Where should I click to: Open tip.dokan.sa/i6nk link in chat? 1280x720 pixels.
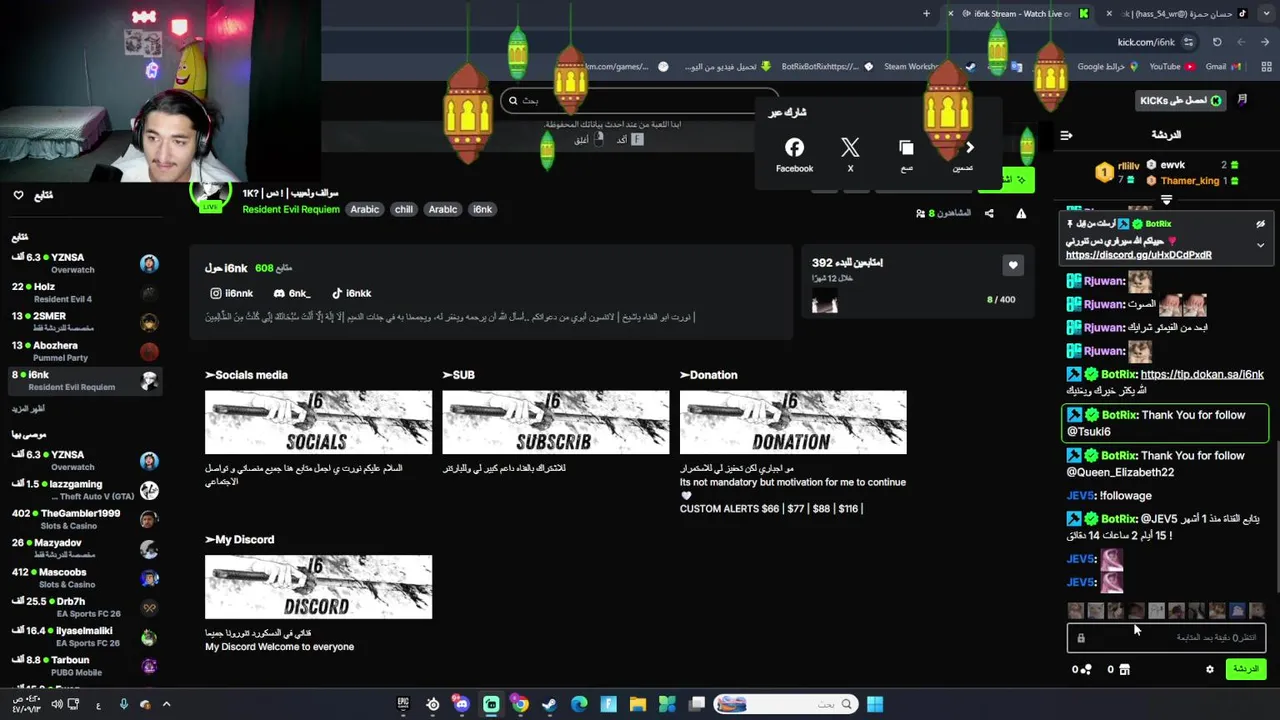point(1202,374)
